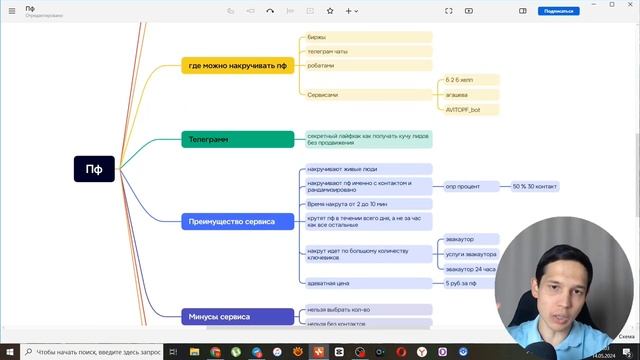Image resolution: width=640 pixels, height=360 pixels.
Task: Click the 'накручивают живые люди' subtopic
Action: 369,169
